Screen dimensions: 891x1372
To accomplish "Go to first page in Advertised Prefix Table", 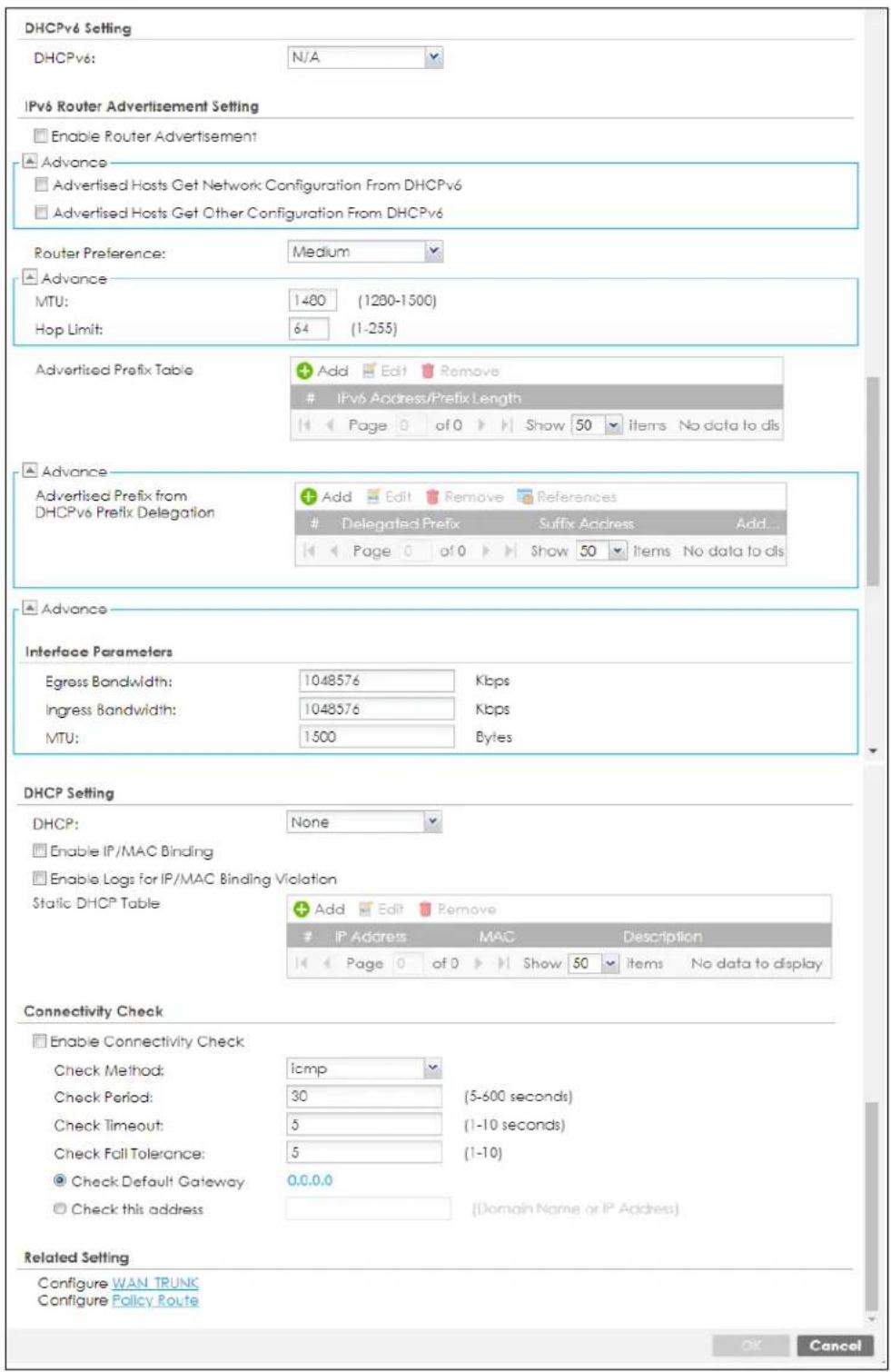I will click(305, 425).
